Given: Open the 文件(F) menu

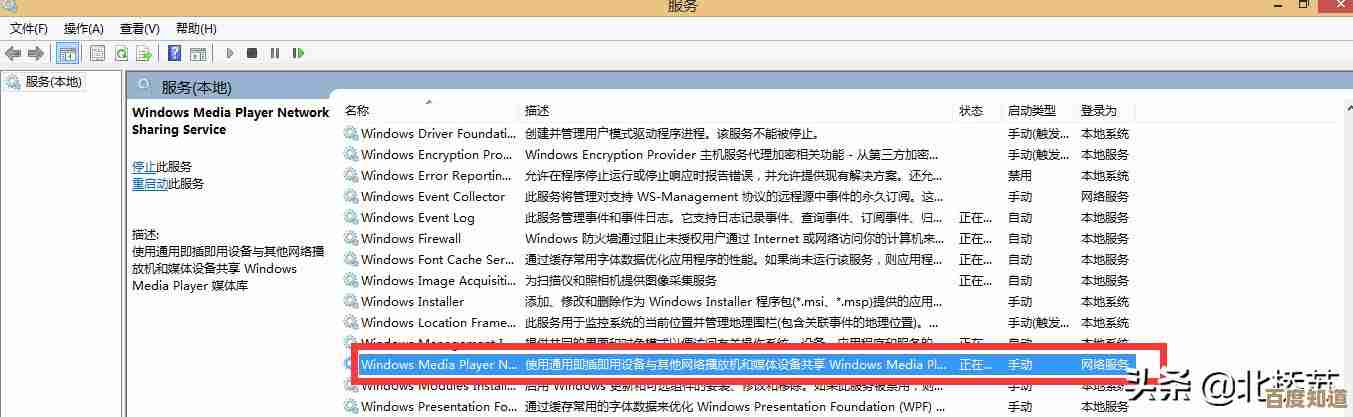Looking at the screenshot, I should [x=29, y=29].
